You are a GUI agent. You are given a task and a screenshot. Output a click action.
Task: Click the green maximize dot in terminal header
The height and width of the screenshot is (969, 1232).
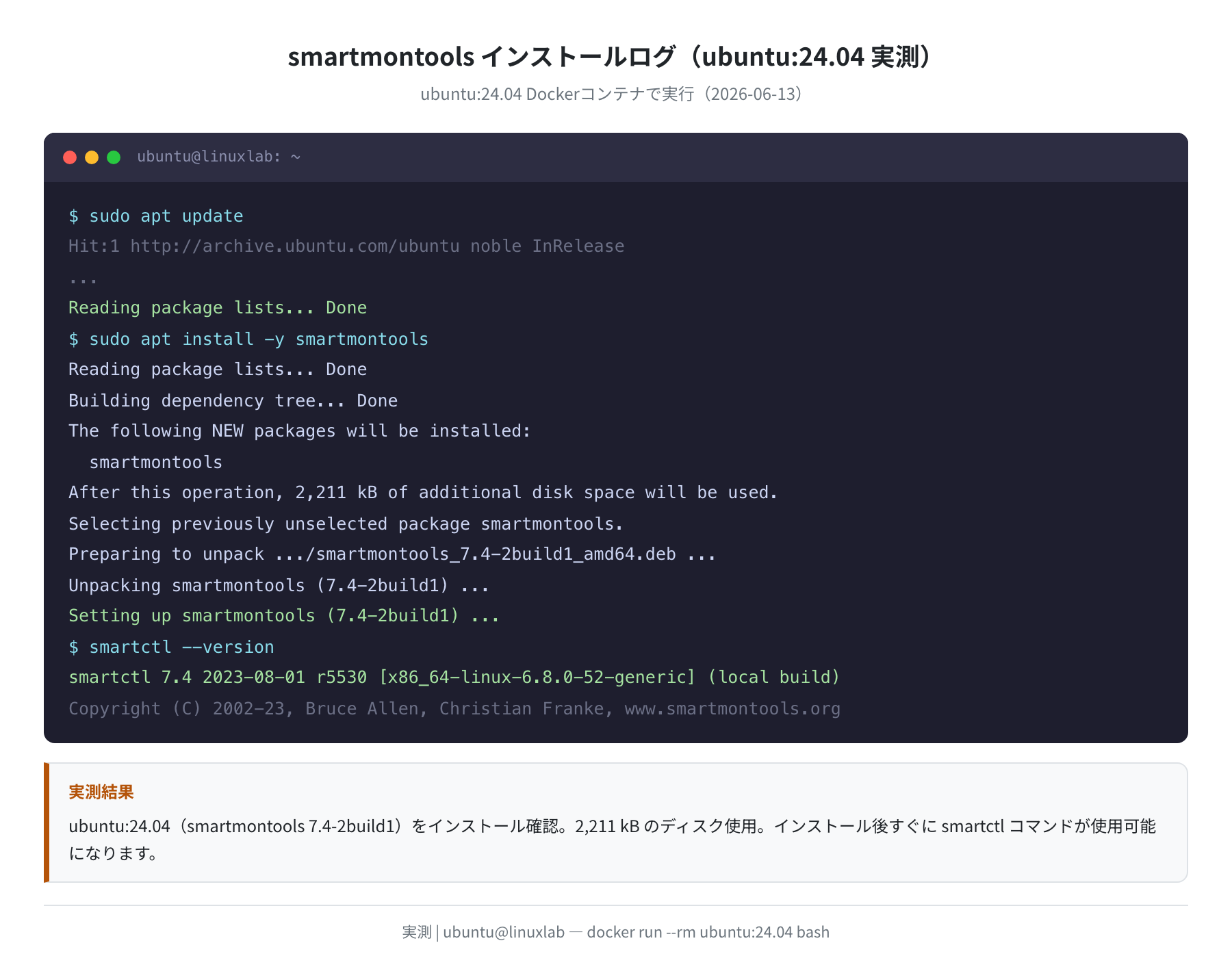(114, 157)
